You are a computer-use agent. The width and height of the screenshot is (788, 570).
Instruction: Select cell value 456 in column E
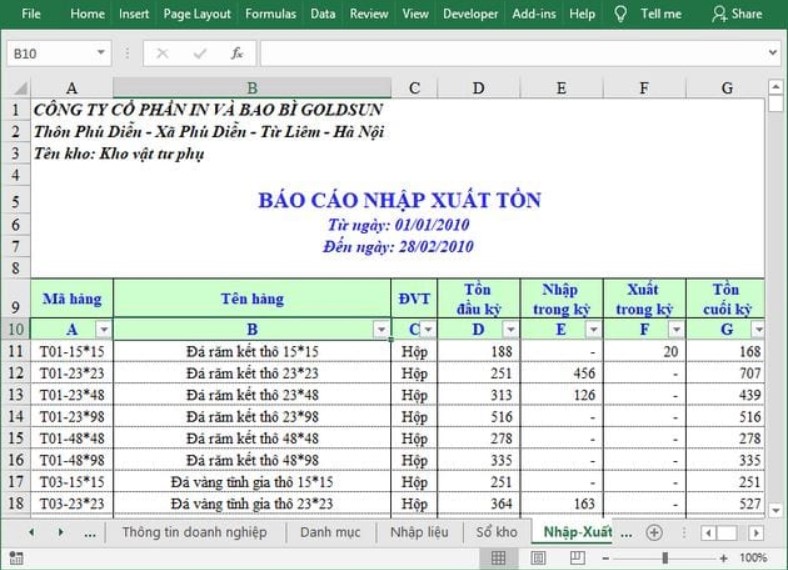[561, 373]
